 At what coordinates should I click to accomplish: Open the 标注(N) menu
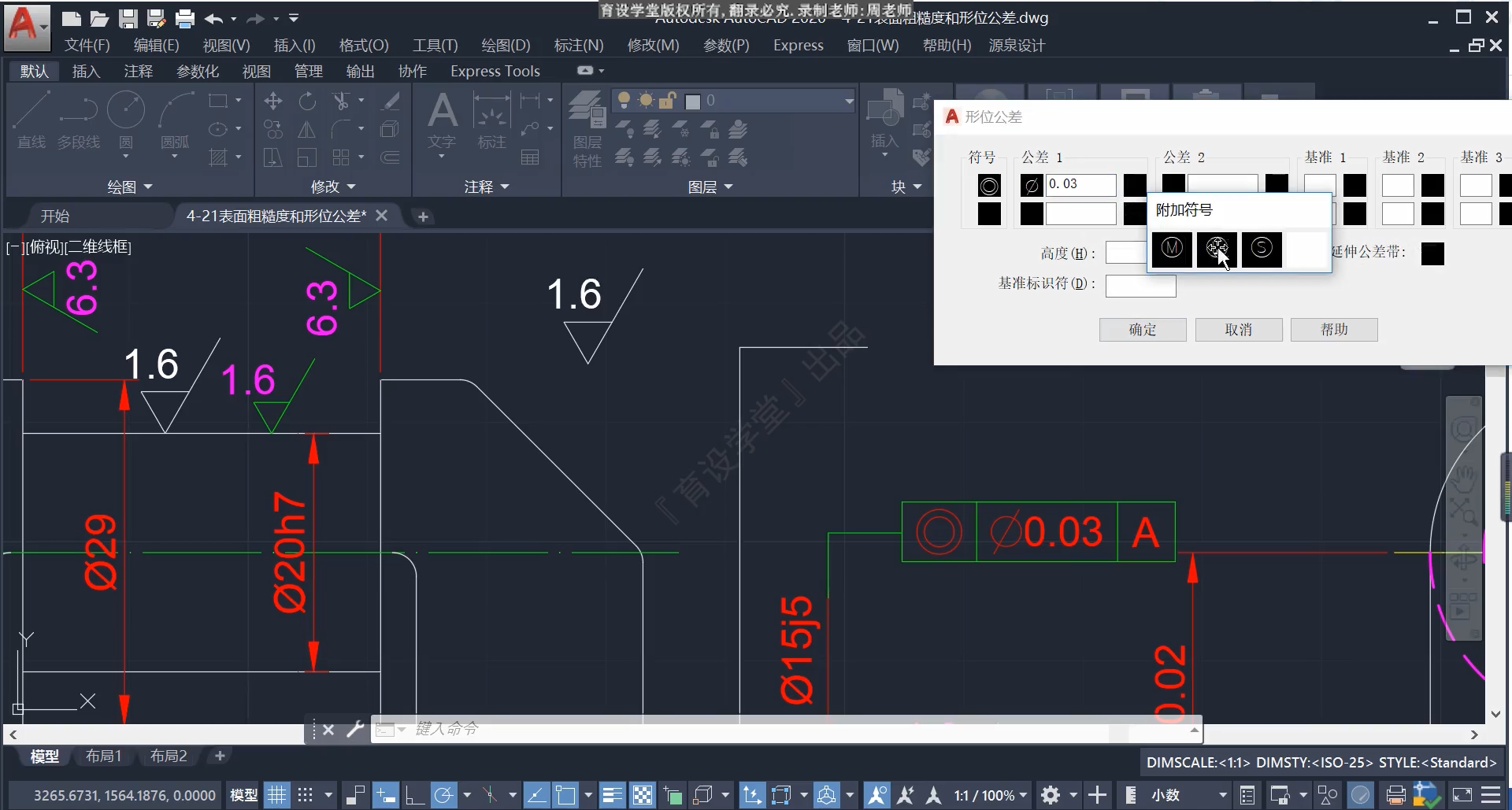579,46
